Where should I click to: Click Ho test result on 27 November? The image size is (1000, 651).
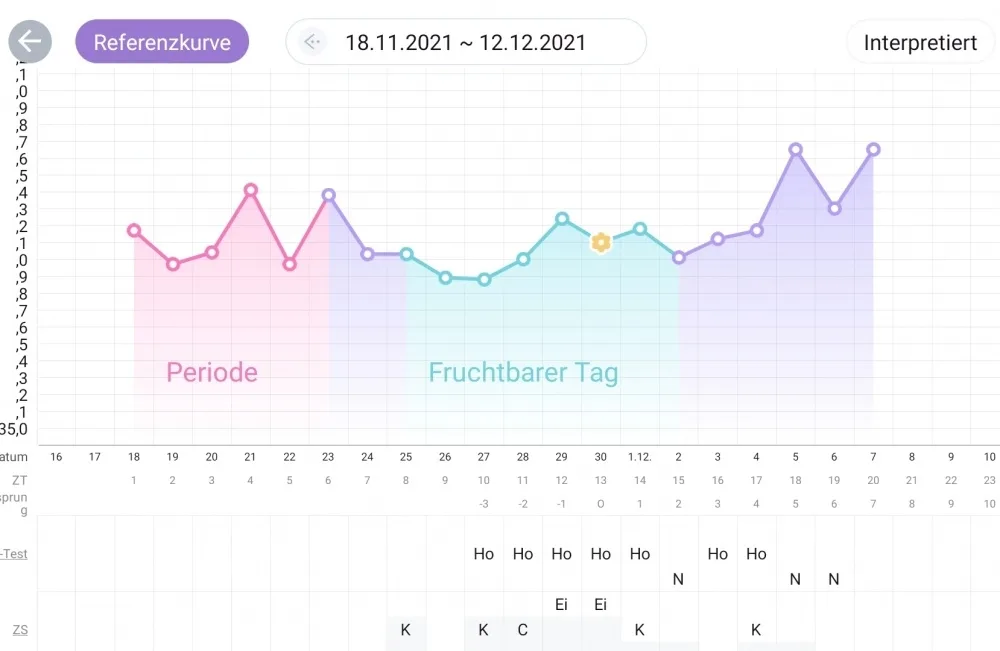click(483, 554)
